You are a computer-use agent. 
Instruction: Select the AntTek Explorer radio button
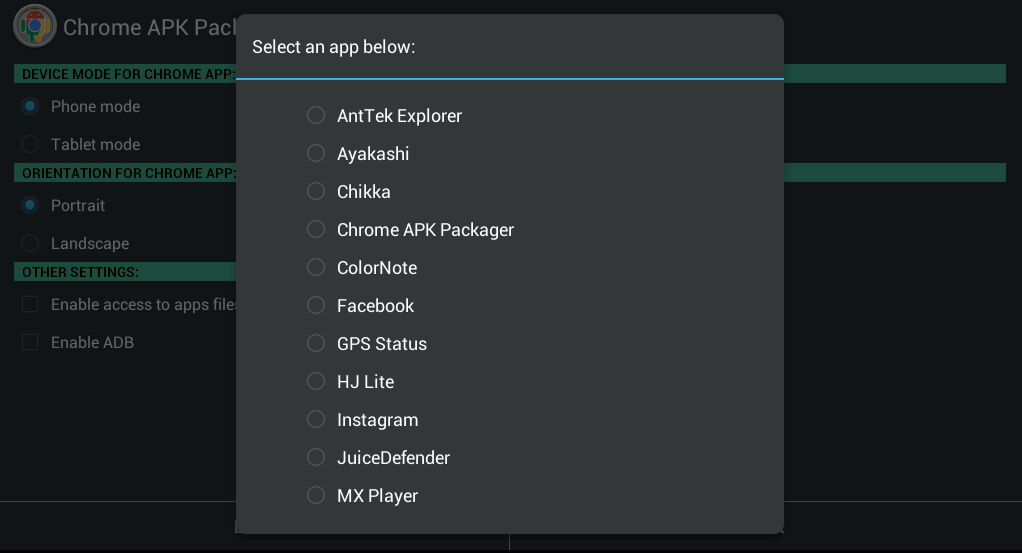point(316,115)
